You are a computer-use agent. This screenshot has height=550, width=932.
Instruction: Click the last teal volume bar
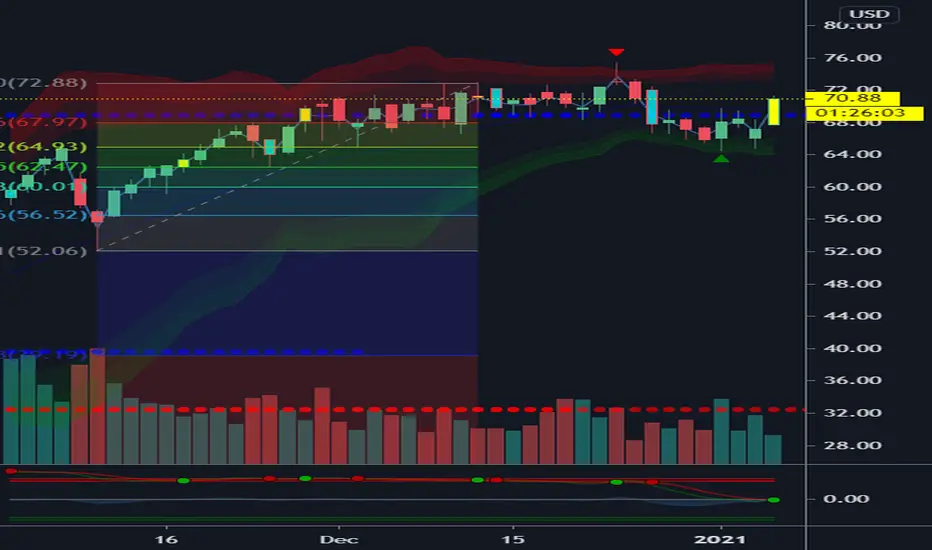point(773,450)
